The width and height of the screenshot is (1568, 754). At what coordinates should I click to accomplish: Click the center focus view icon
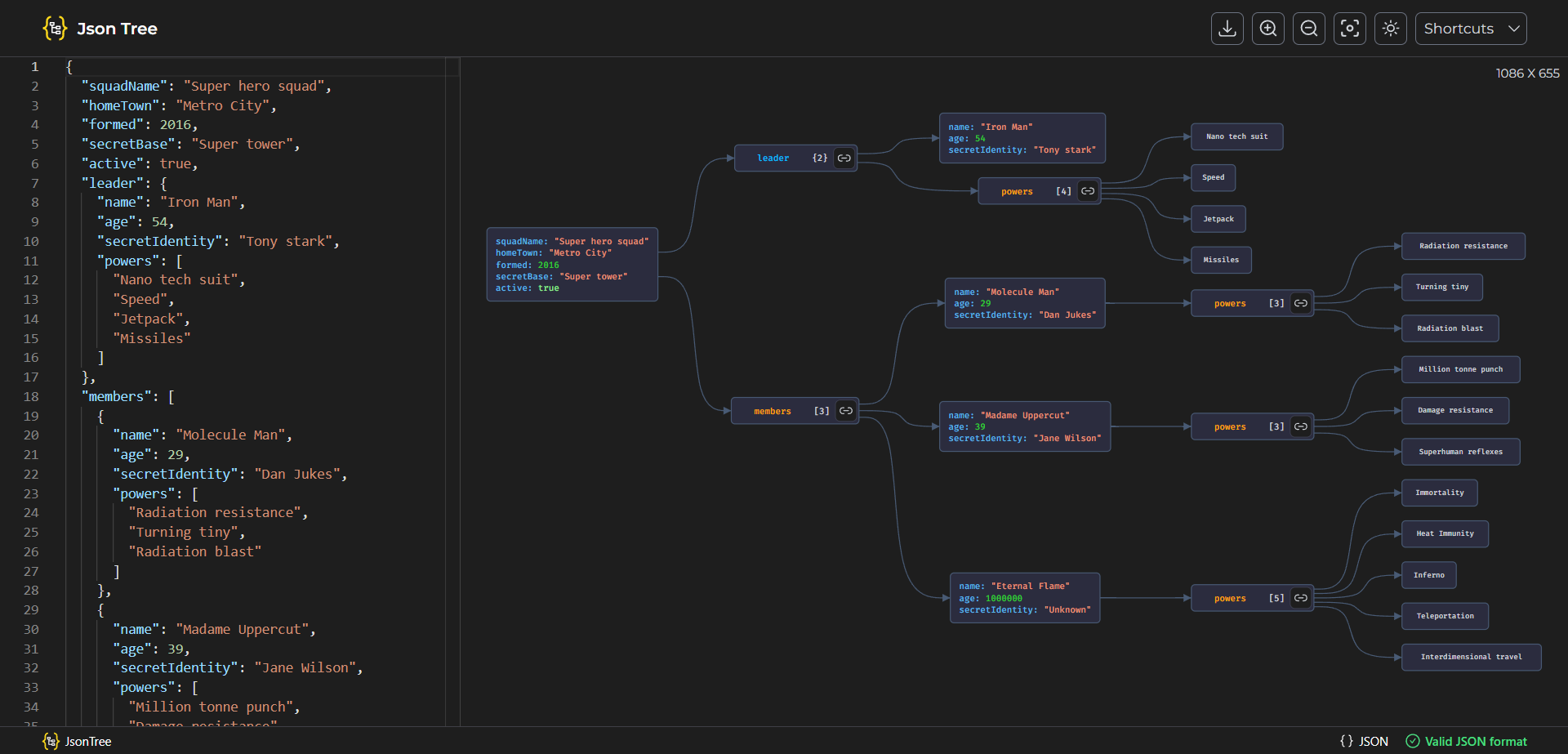1349,29
